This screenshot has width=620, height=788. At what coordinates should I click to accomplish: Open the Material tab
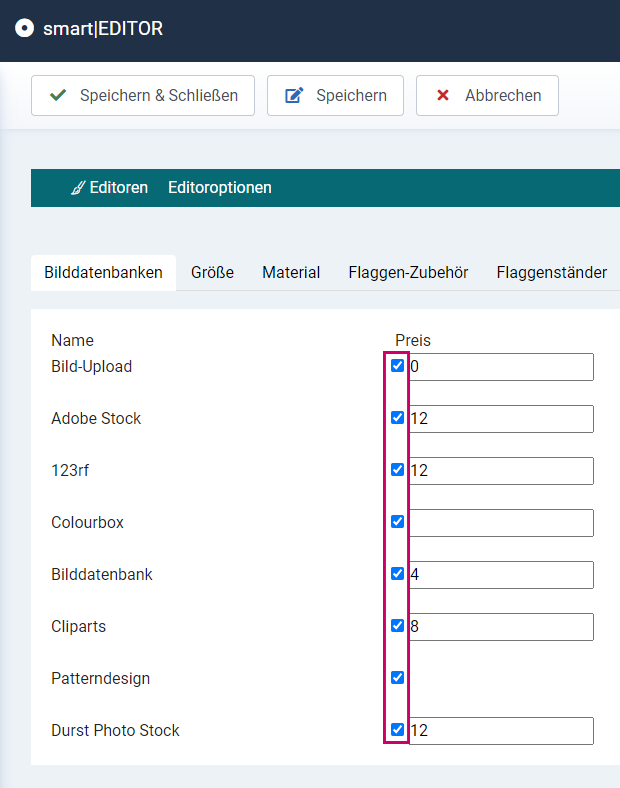(291, 272)
